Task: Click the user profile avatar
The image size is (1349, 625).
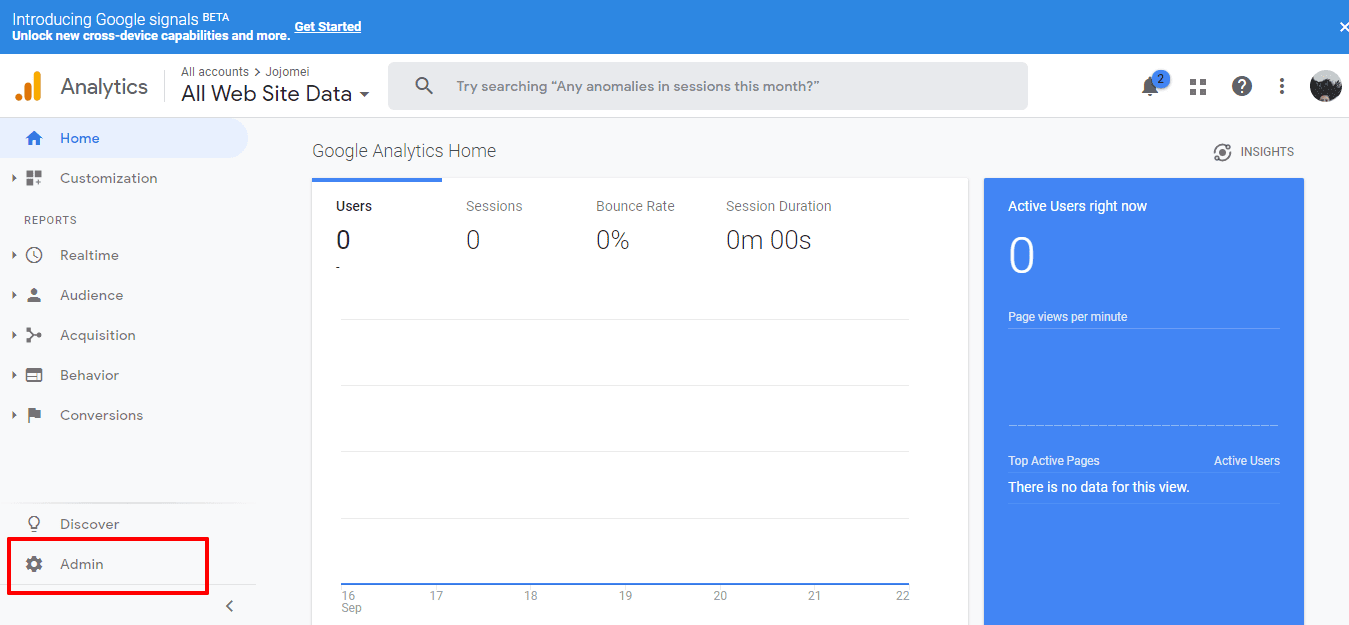Action: click(x=1326, y=86)
